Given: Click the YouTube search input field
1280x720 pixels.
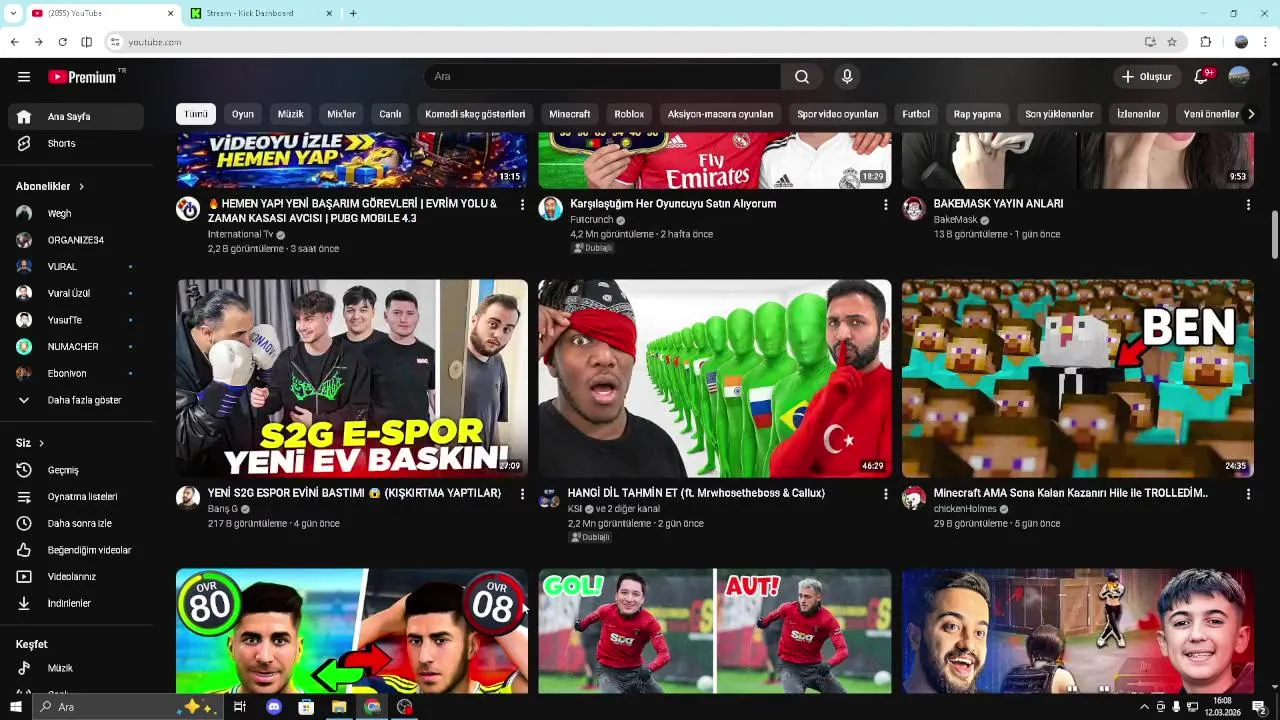Looking at the screenshot, I should coord(602,77).
